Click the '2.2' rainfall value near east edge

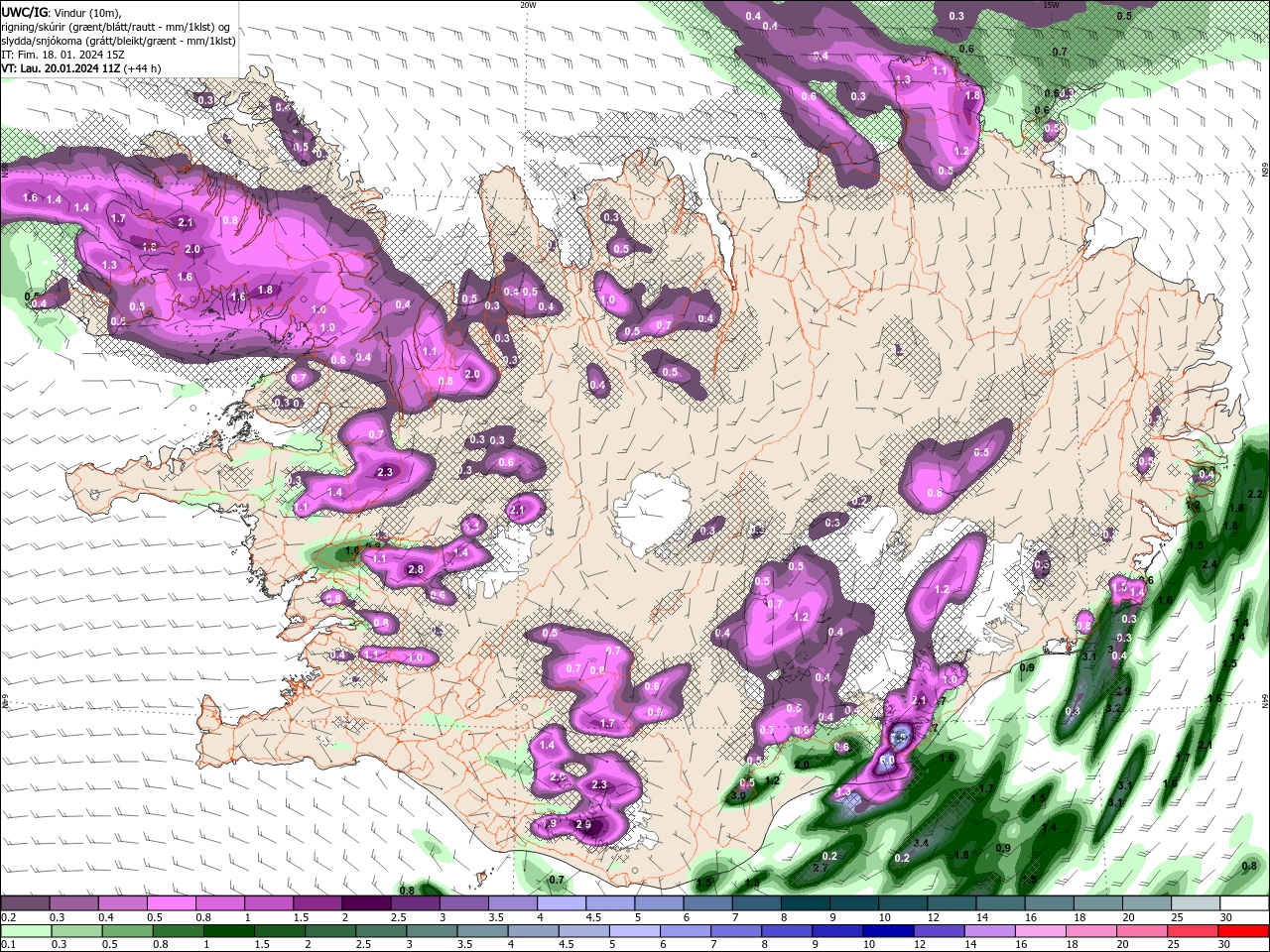click(x=1254, y=494)
